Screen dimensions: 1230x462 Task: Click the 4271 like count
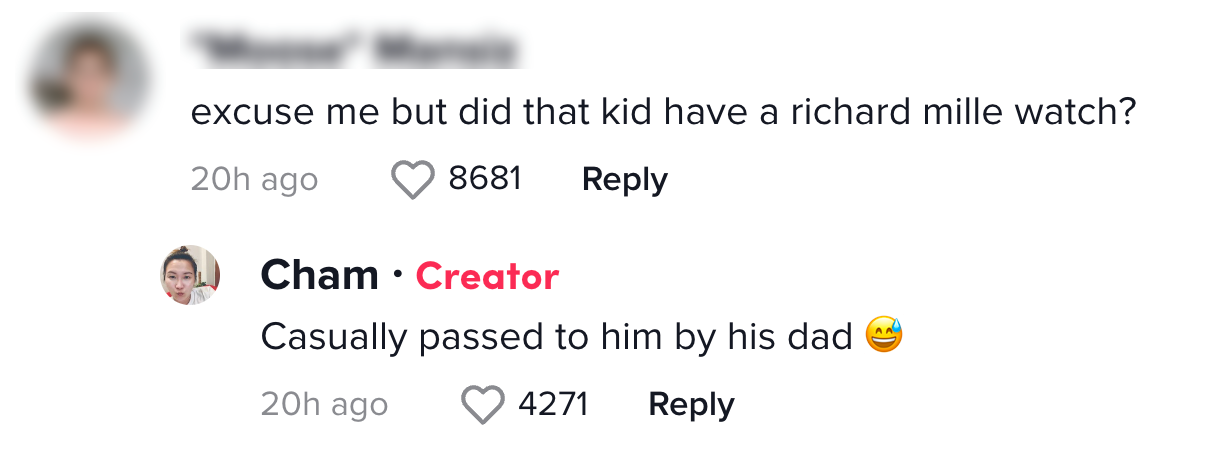553,404
